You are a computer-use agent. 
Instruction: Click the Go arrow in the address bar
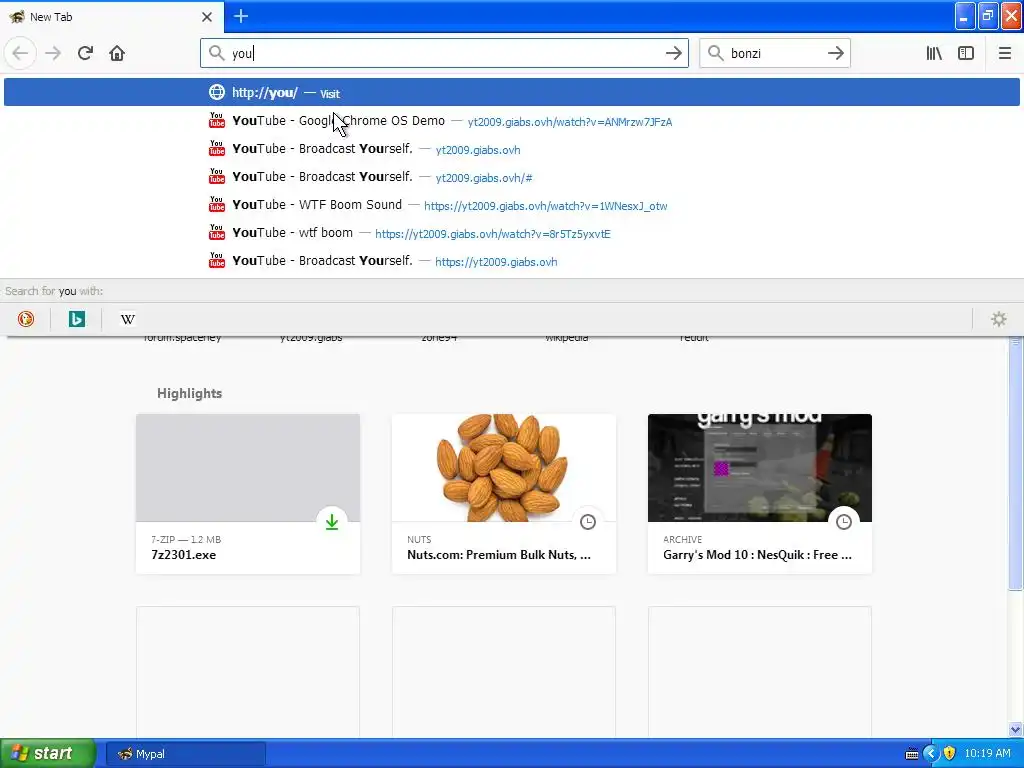point(673,53)
